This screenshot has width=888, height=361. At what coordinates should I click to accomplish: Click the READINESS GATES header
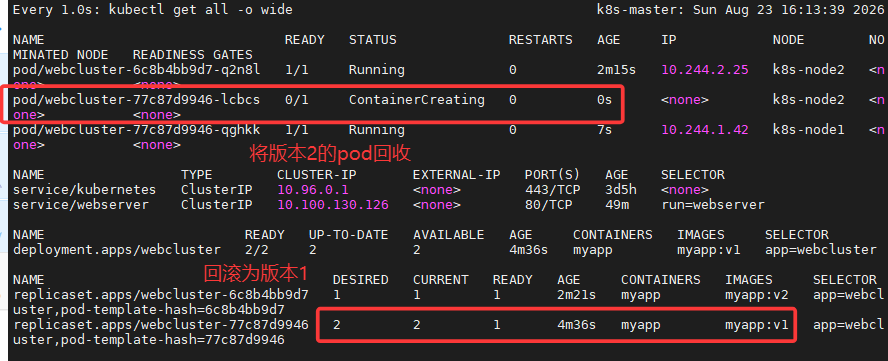tap(193, 55)
